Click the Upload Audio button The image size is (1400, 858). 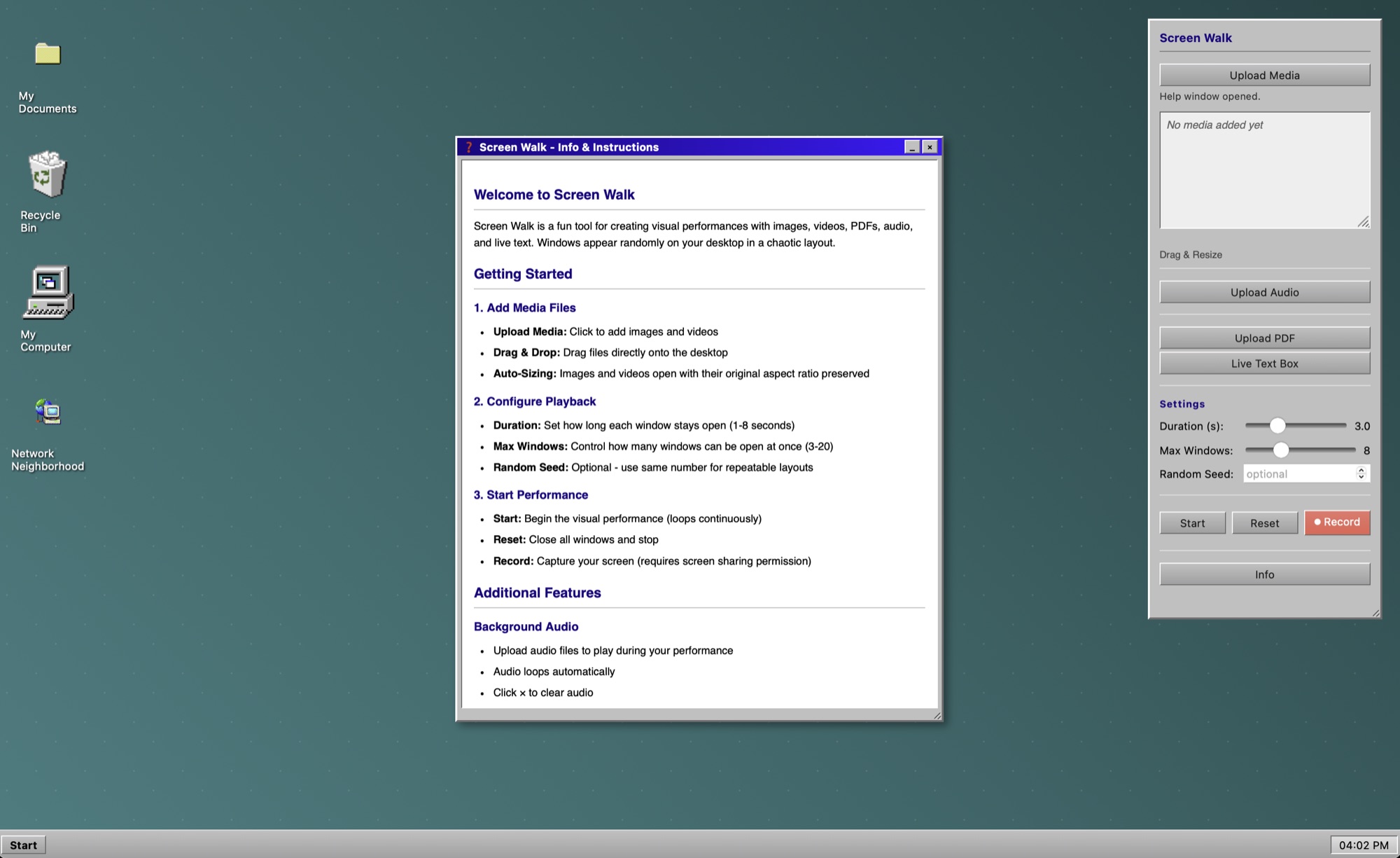click(1264, 292)
